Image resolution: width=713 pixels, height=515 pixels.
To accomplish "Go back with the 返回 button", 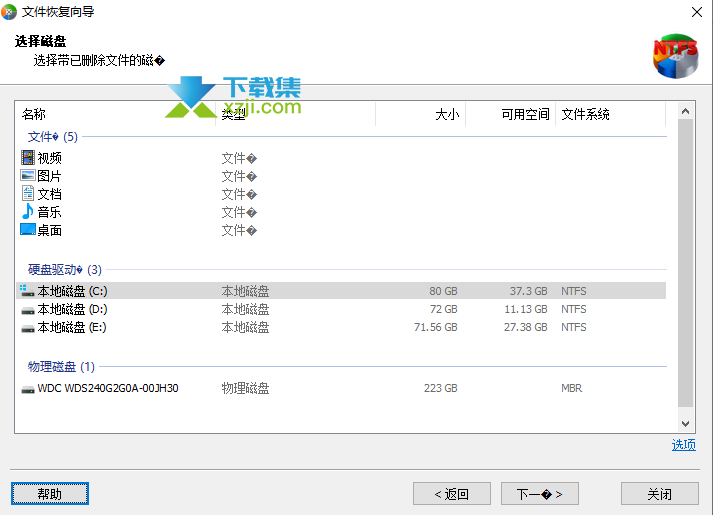I will [x=452, y=494].
